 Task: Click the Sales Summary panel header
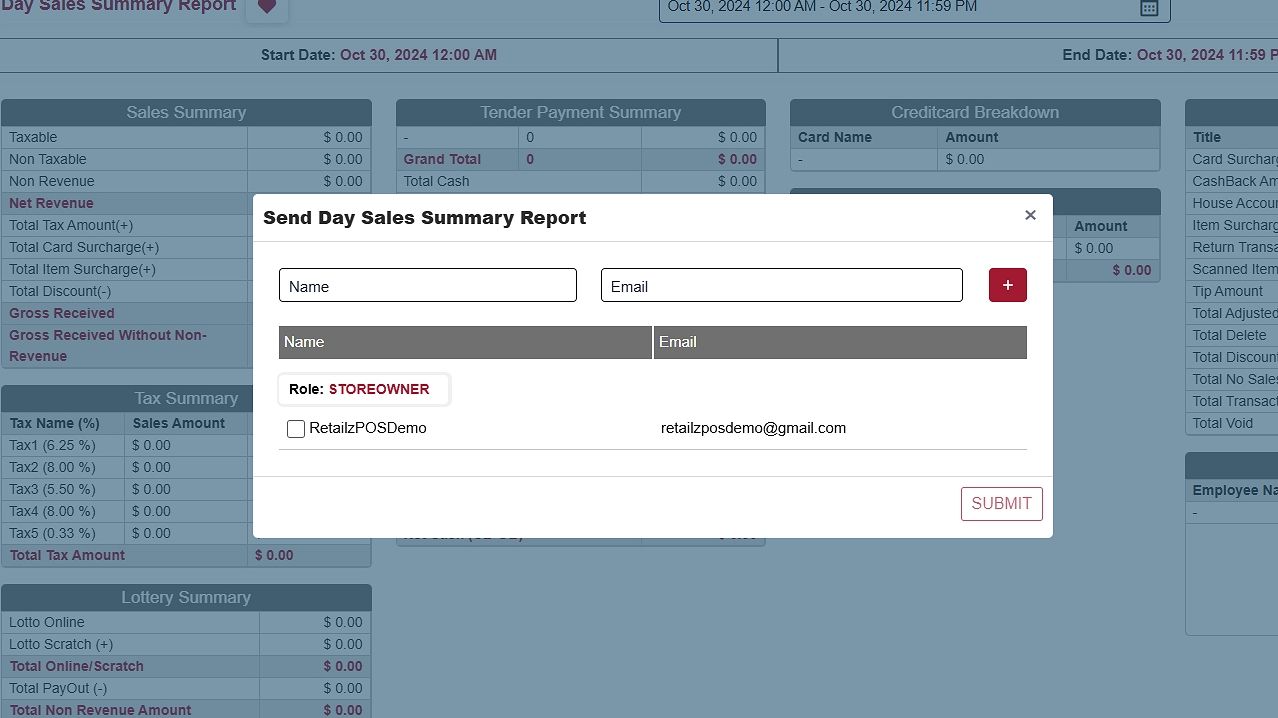pos(186,112)
